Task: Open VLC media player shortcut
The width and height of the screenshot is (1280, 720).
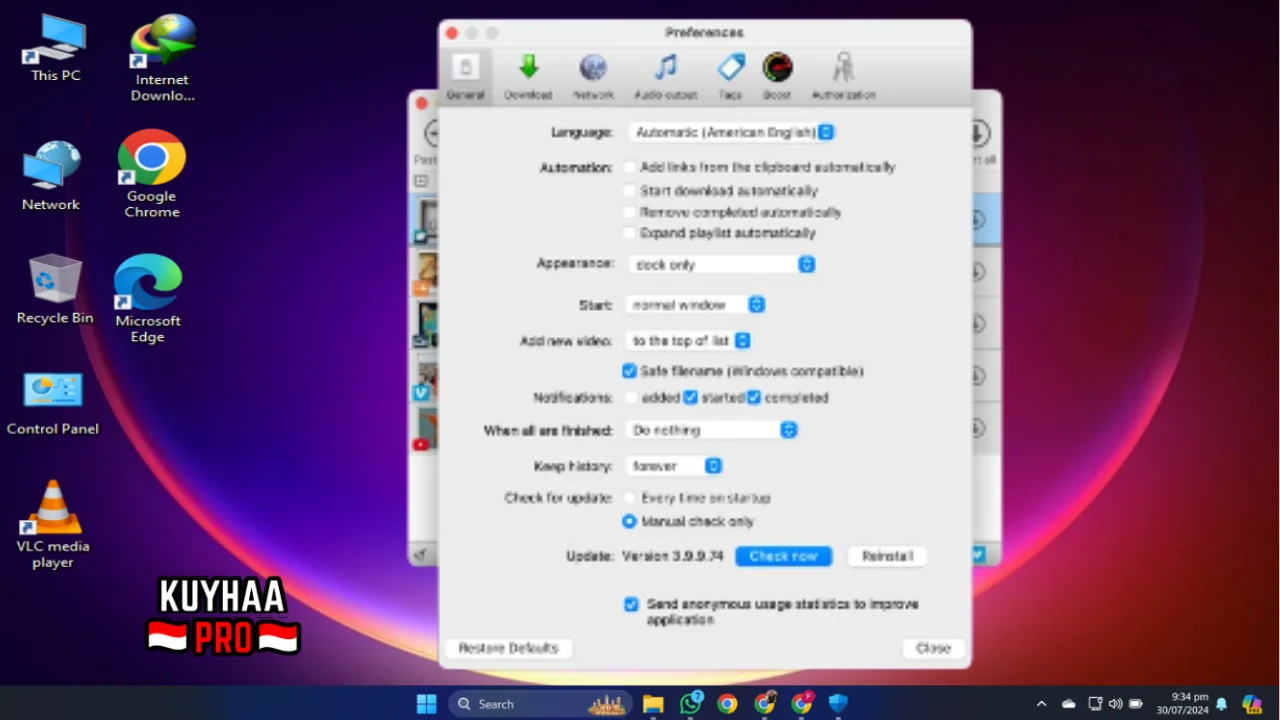Action: click(53, 525)
